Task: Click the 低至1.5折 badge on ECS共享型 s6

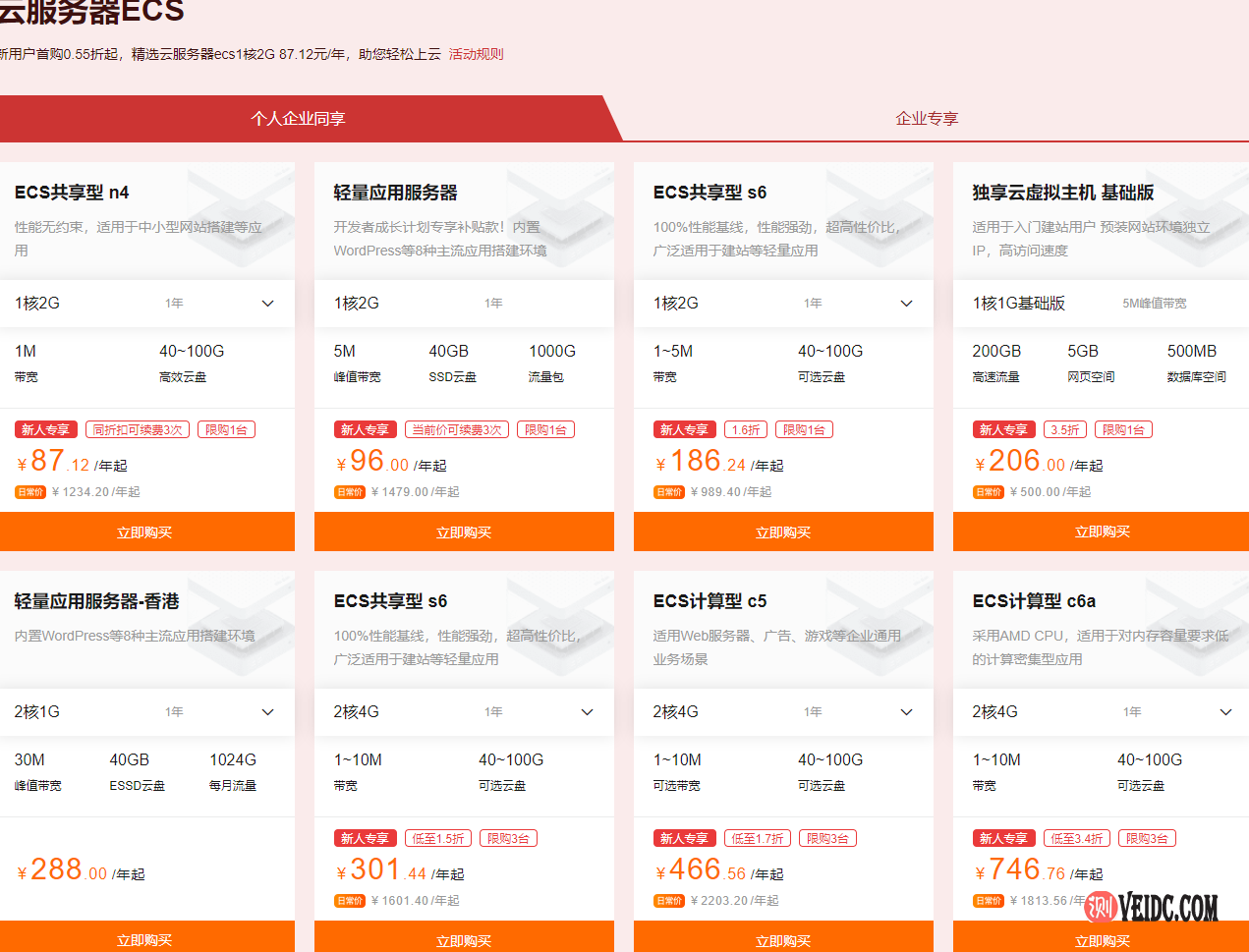Action: point(438,837)
